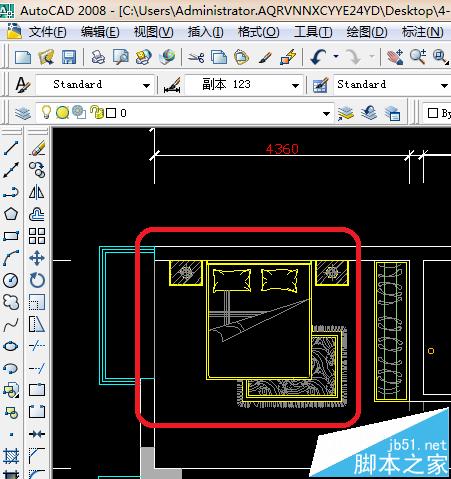Select the Spline tool
Image resolution: width=451 pixels, height=479 pixels.
pos(11,324)
